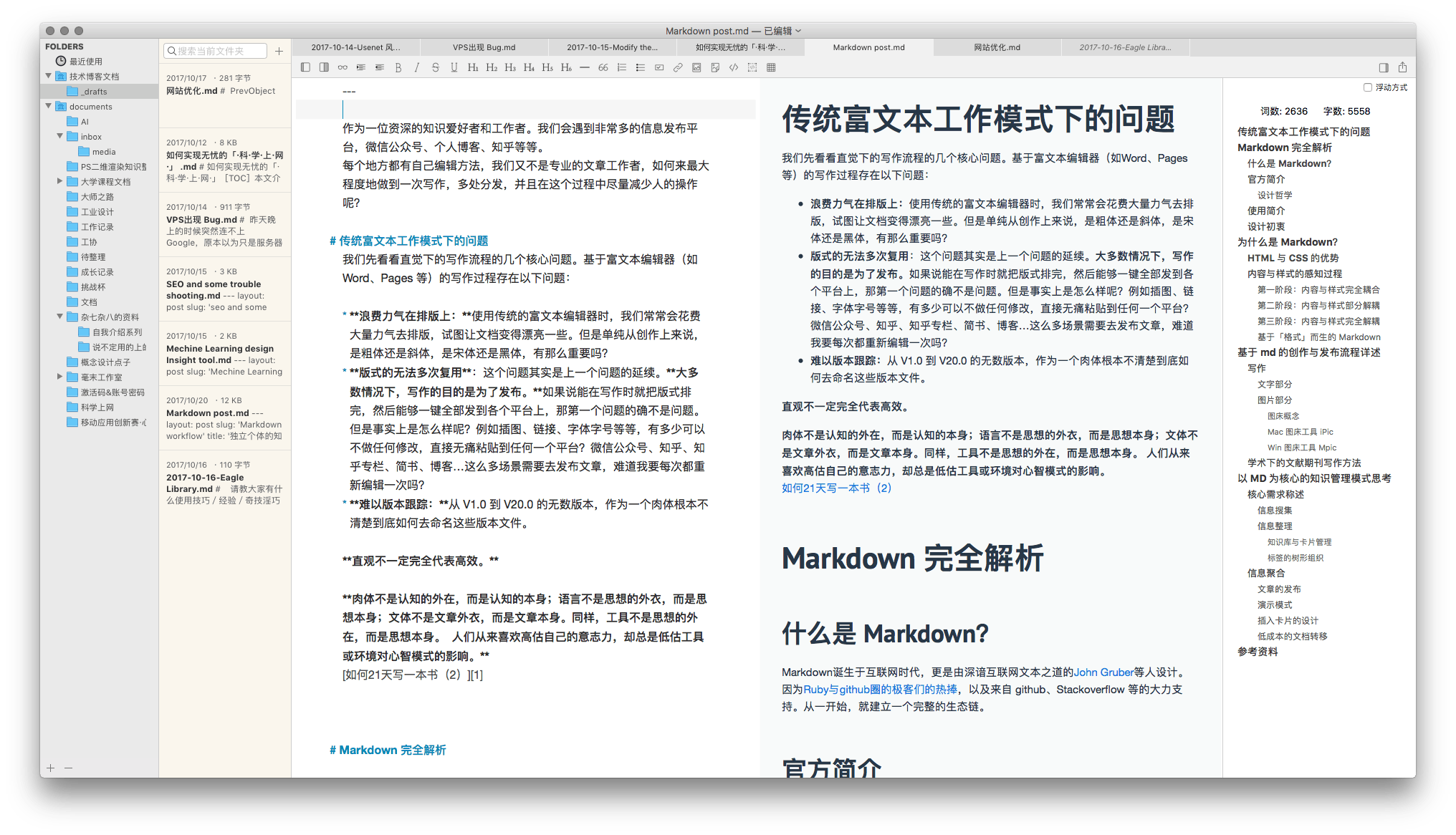Insert code with the code icon
1456x835 pixels.
(733, 67)
